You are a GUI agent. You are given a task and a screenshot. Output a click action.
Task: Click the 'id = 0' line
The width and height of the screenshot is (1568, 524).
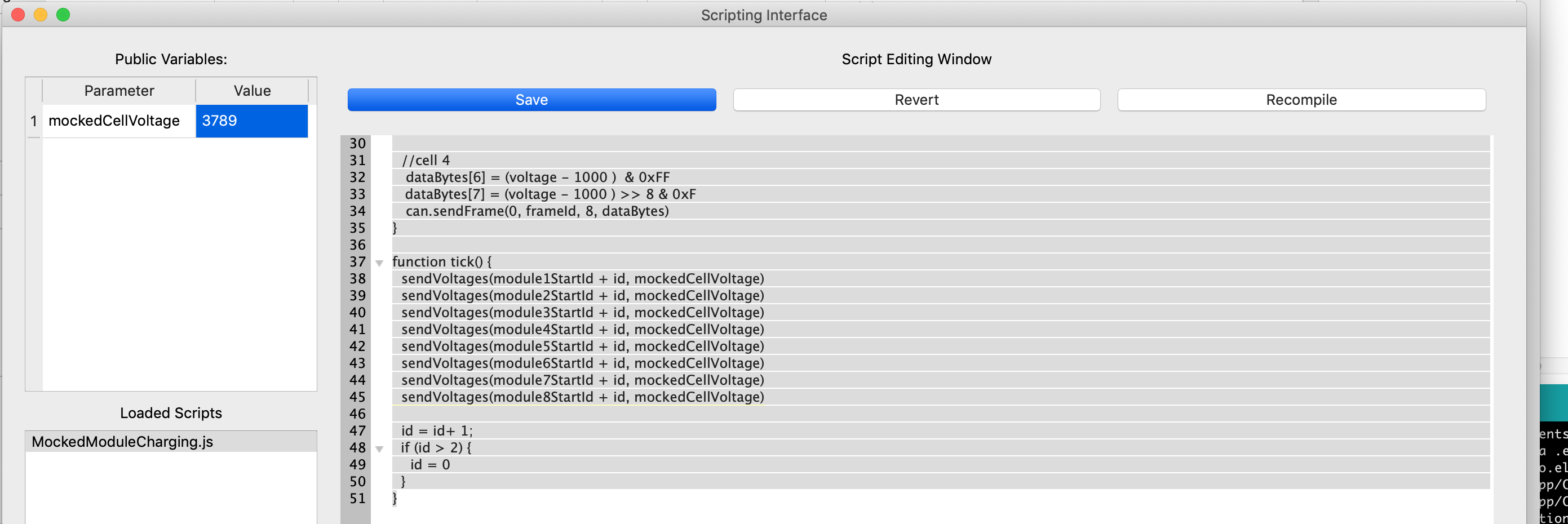[429, 465]
